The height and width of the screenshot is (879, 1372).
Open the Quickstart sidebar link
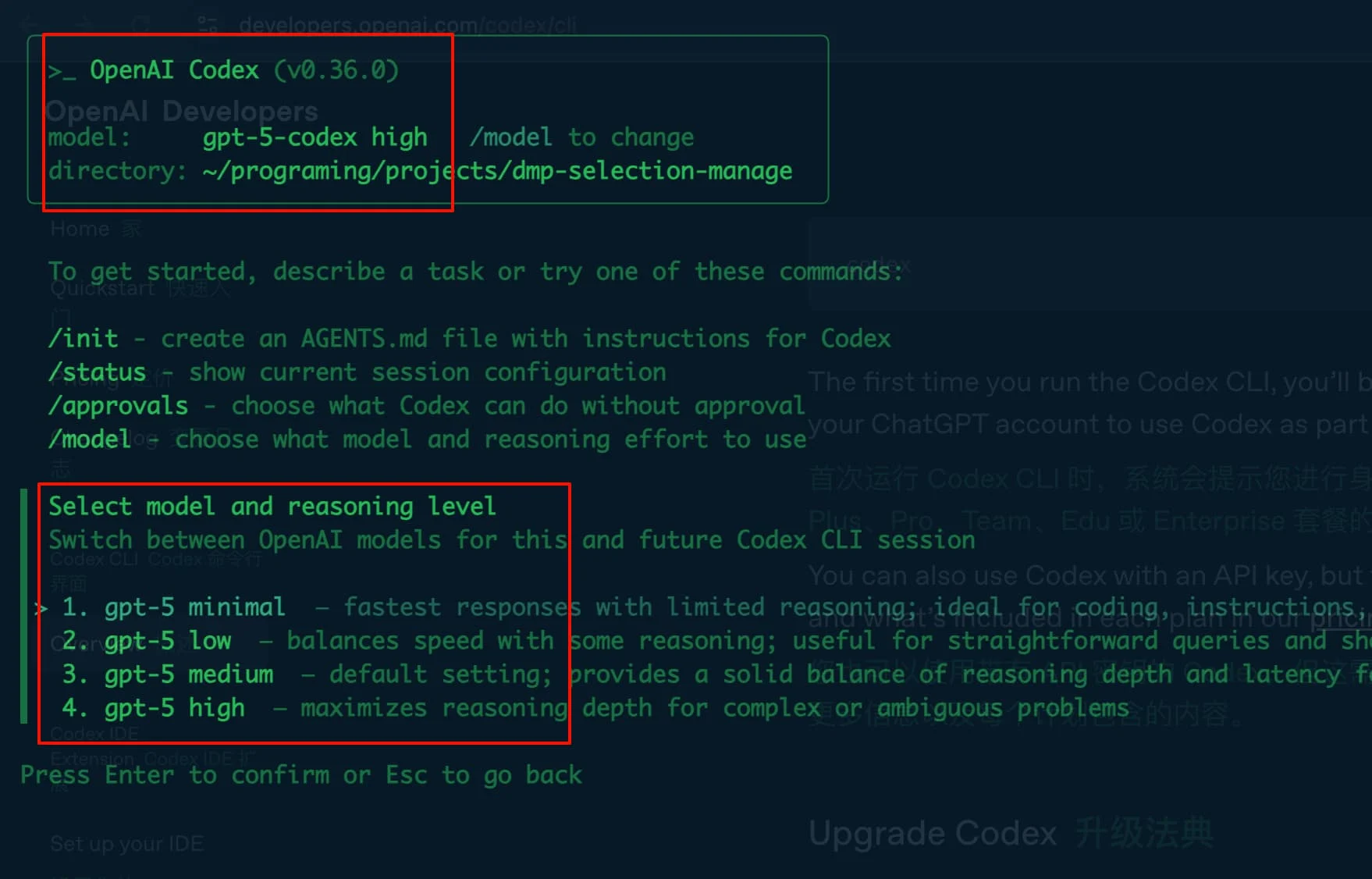pos(102,288)
